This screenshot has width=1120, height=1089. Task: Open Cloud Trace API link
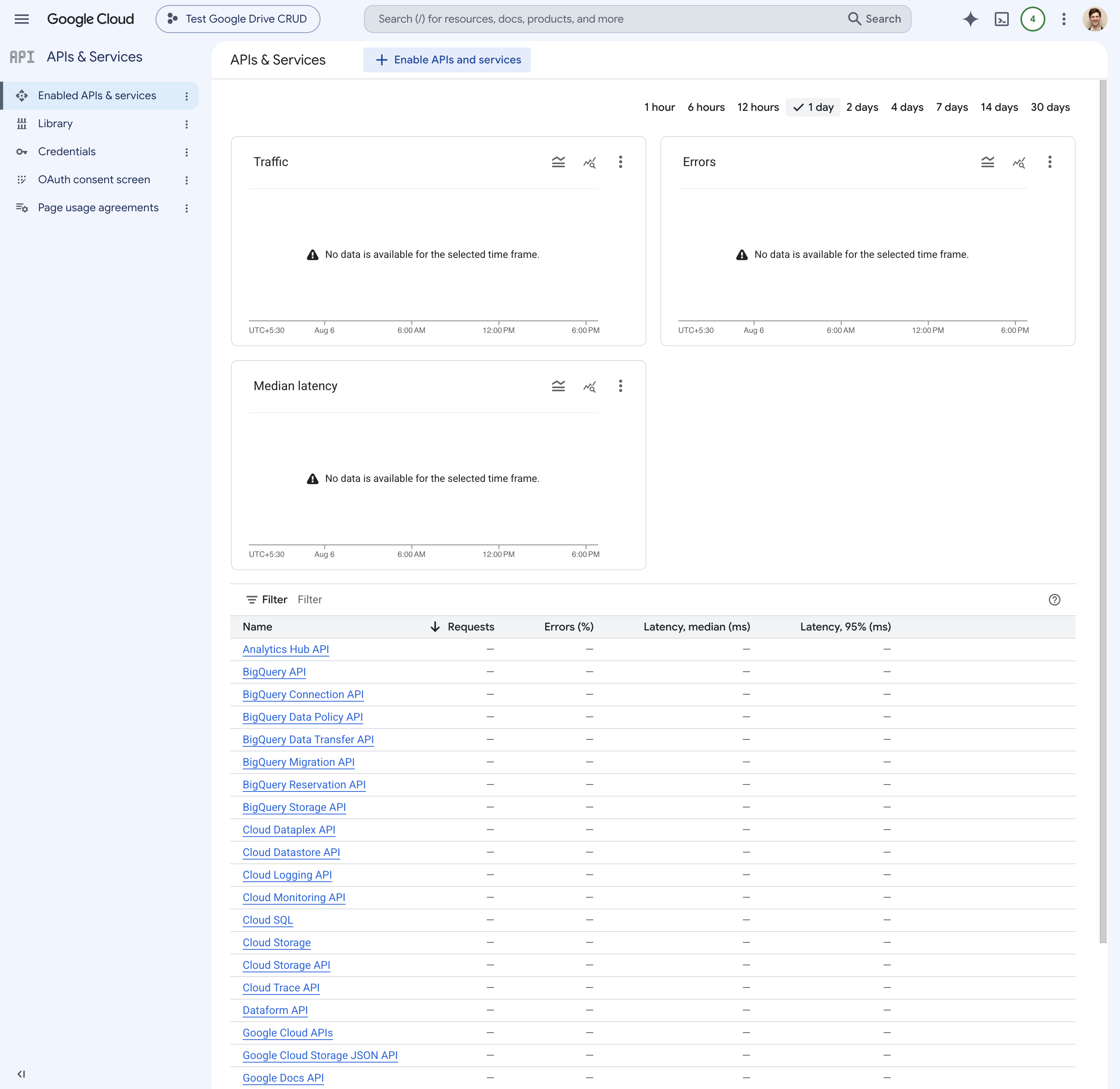tap(281, 988)
